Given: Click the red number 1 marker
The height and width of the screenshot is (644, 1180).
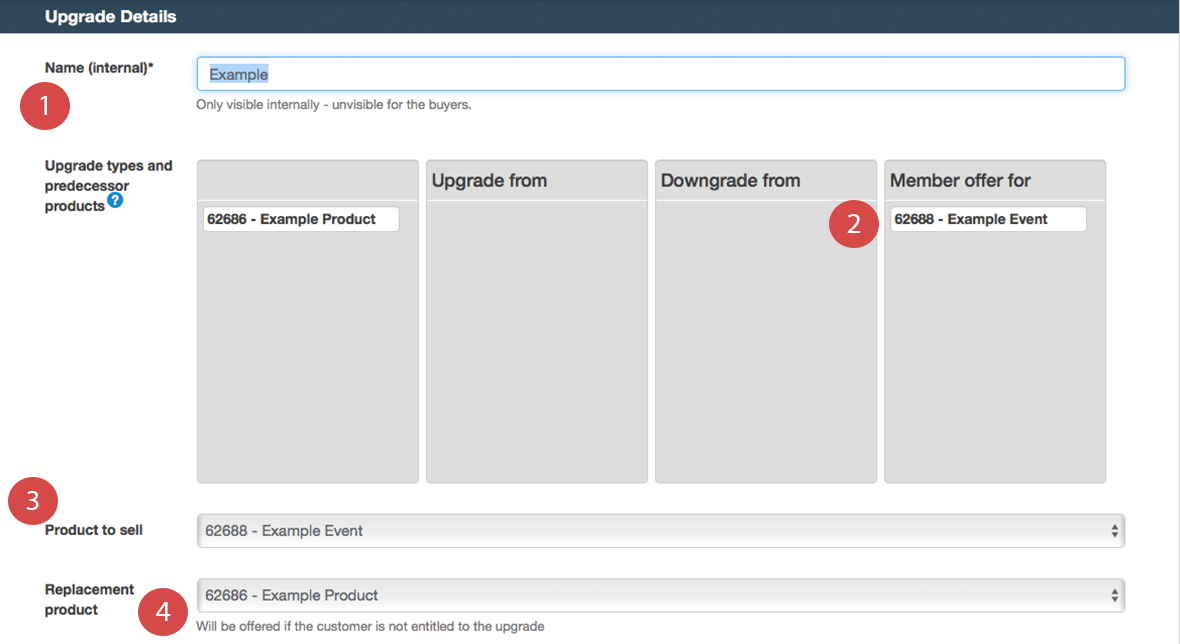Looking at the screenshot, I should 45,106.
